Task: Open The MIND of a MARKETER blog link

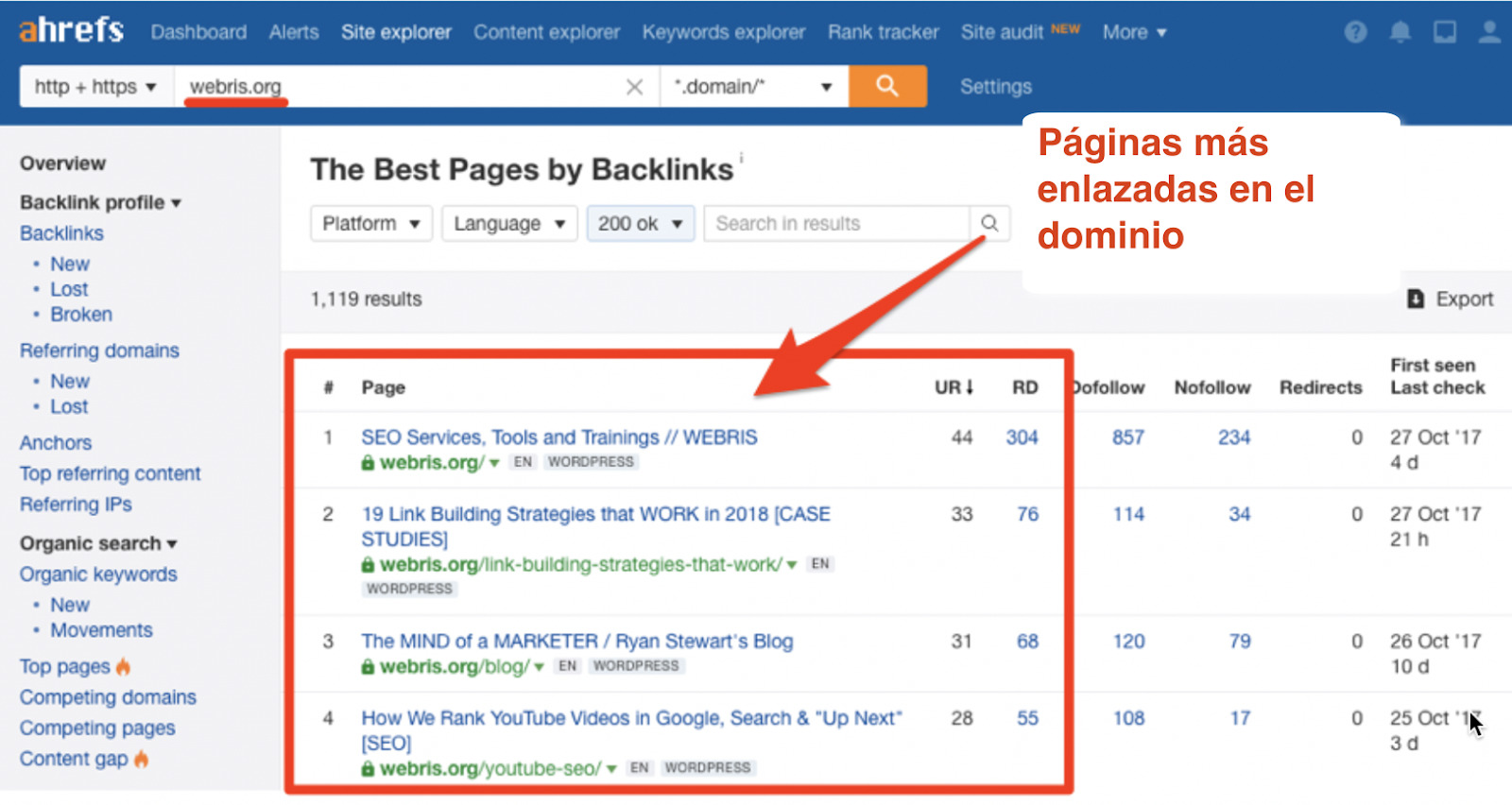Action: point(577,642)
